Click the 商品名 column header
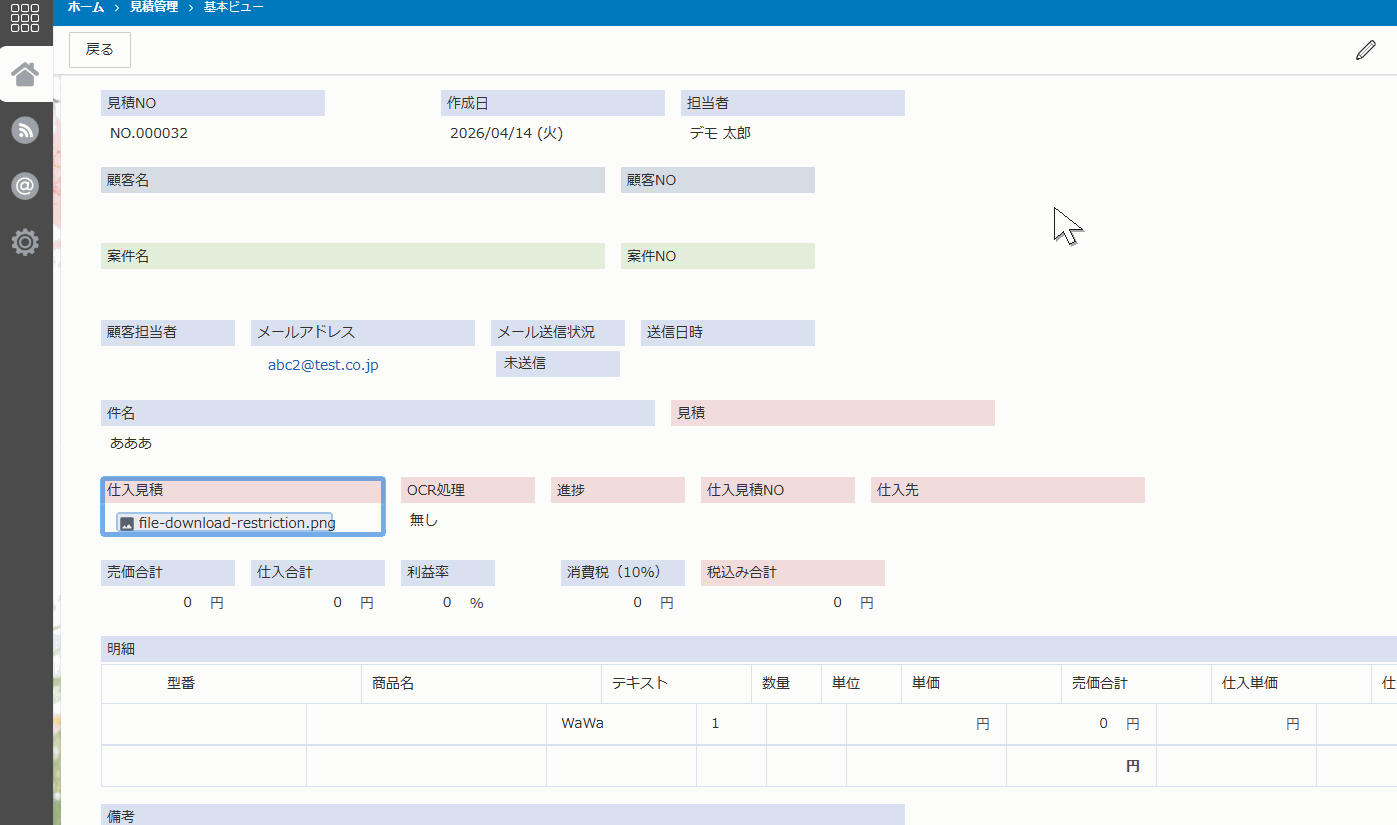The width and height of the screenshot is (1397, 825). coord(481,684)
